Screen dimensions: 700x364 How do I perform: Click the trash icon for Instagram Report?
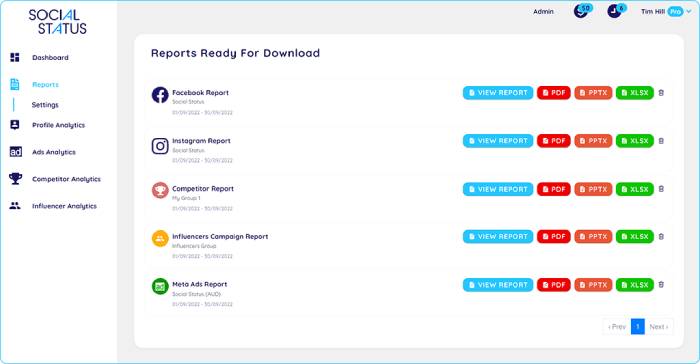pyautogui.click(x=661, y=141)
